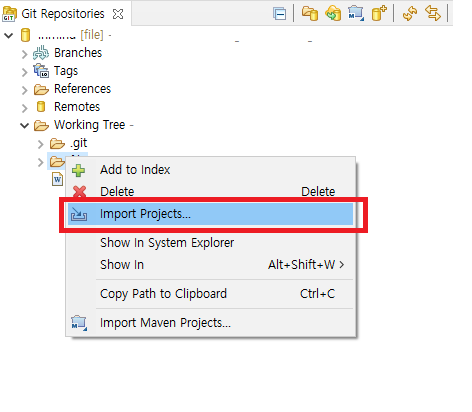This screenshot has height=412, width=472.
Task: Expand the References node
Action: click(x=24, y=90)
